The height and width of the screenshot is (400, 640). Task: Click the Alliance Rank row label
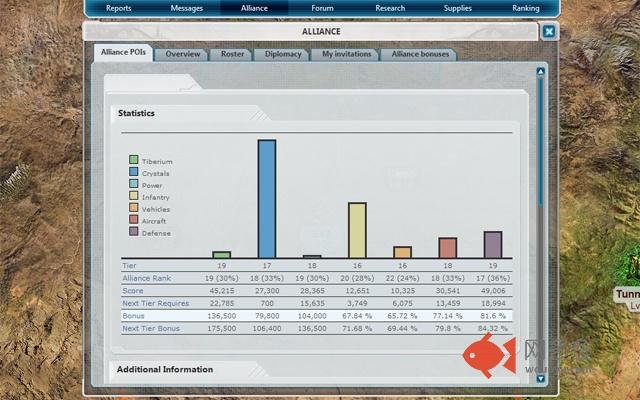point(147,278)
